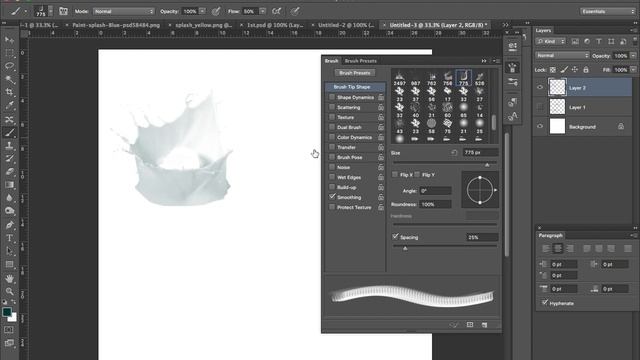Image resolution: width=640 pixels, height=360 pixels.
Task: Select the Horizontal Type tool
Action: [9, 238]
